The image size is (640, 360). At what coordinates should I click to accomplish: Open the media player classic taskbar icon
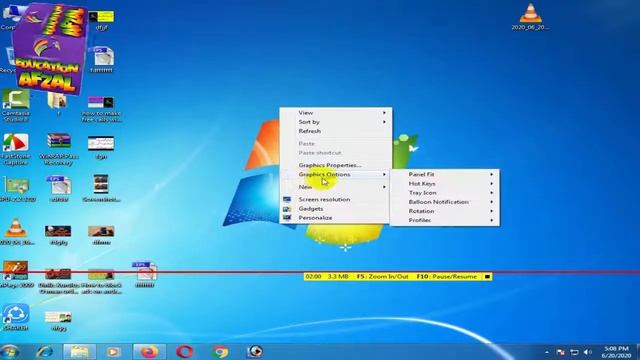[x=255, y=352]
